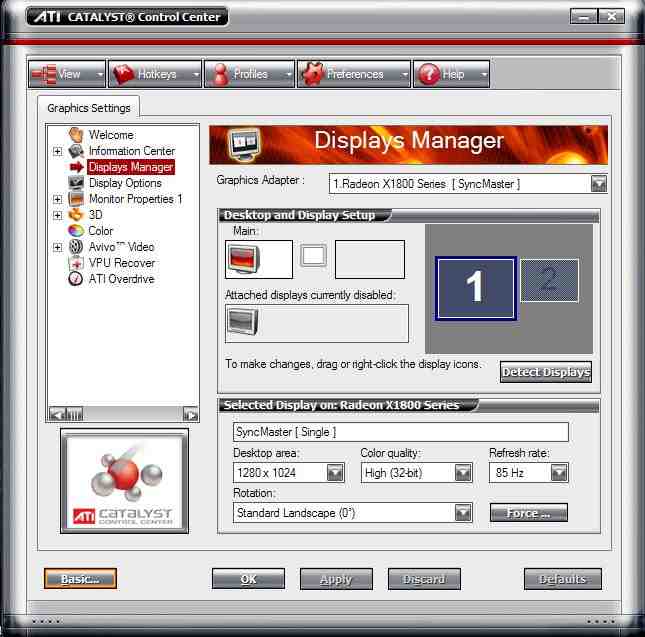Image resolution: width=645 pixels, height=637 pixels.
Task: Click the Avivo Video film reel icon
Action: tap(76, 247)
